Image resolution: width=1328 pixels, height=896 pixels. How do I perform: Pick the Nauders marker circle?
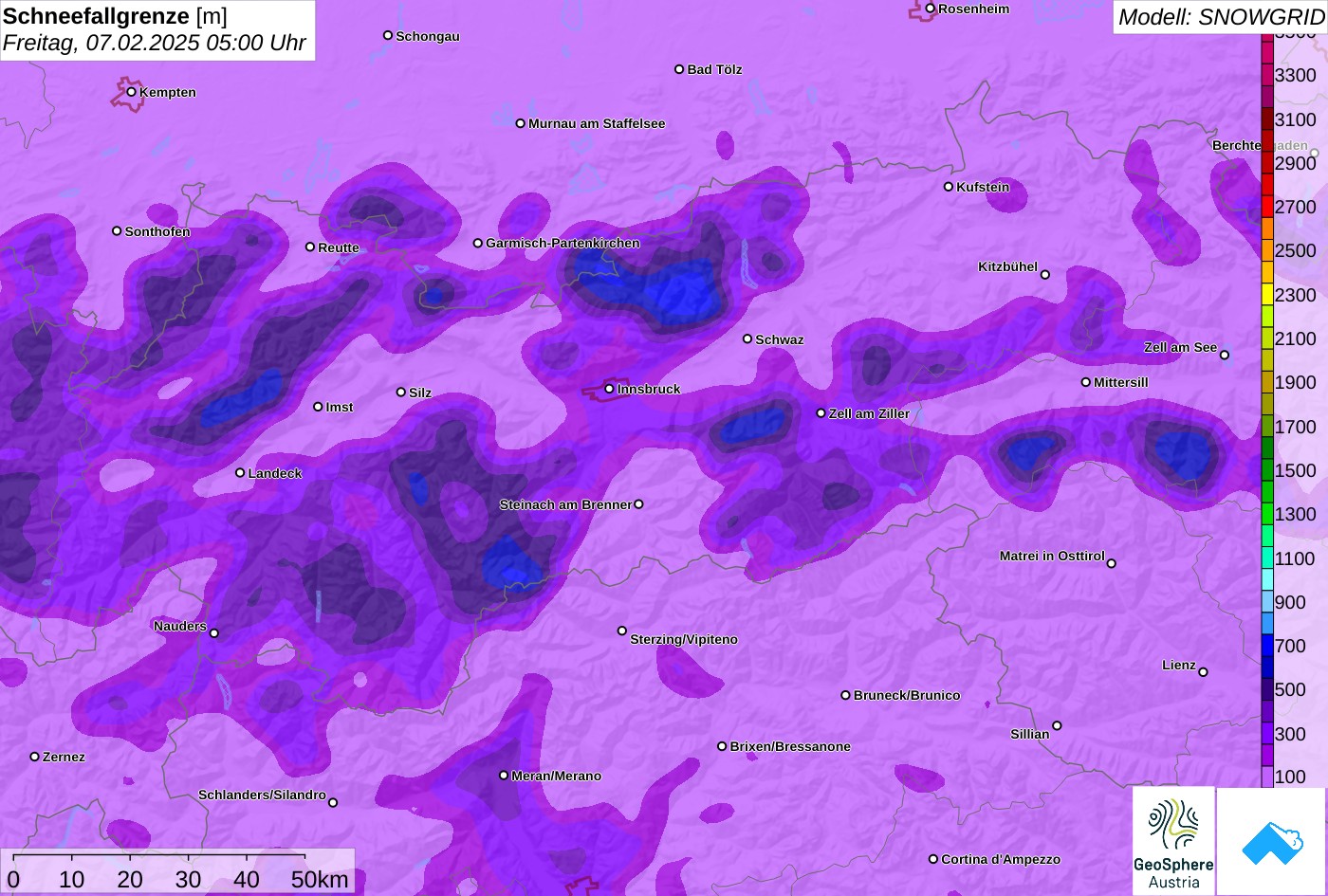pos(214,633)
